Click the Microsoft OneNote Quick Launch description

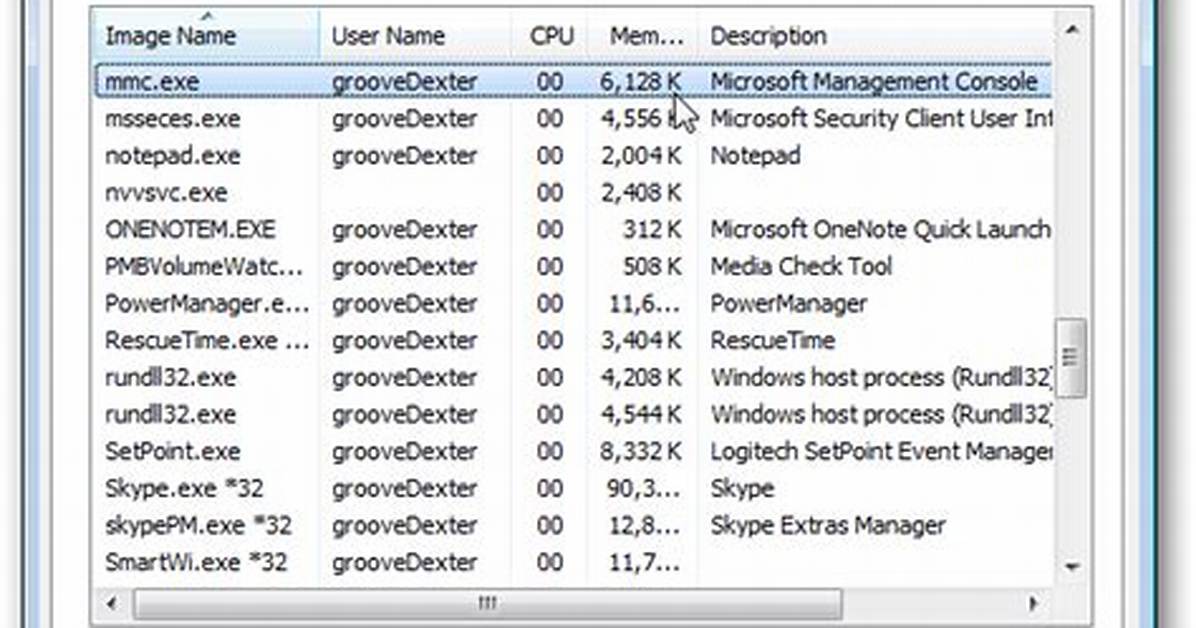click(x=880, y=229)
